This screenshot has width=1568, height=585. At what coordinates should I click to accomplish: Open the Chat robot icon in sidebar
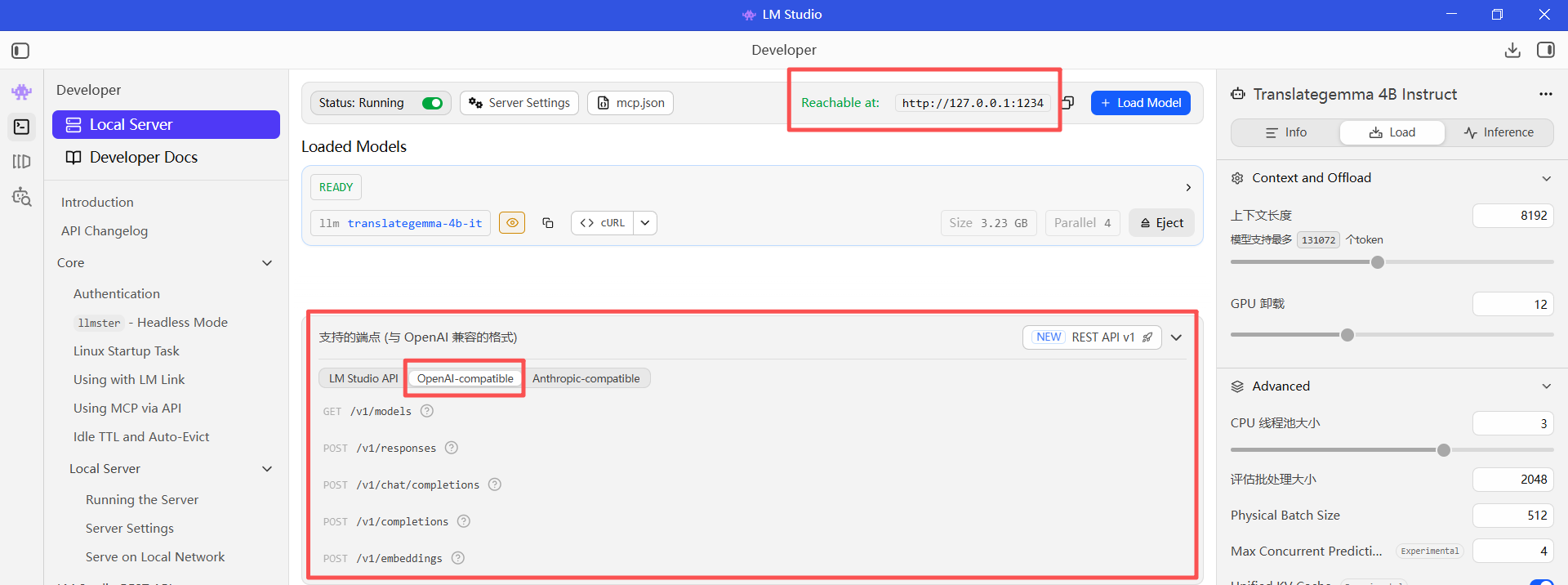pos(22,92)
